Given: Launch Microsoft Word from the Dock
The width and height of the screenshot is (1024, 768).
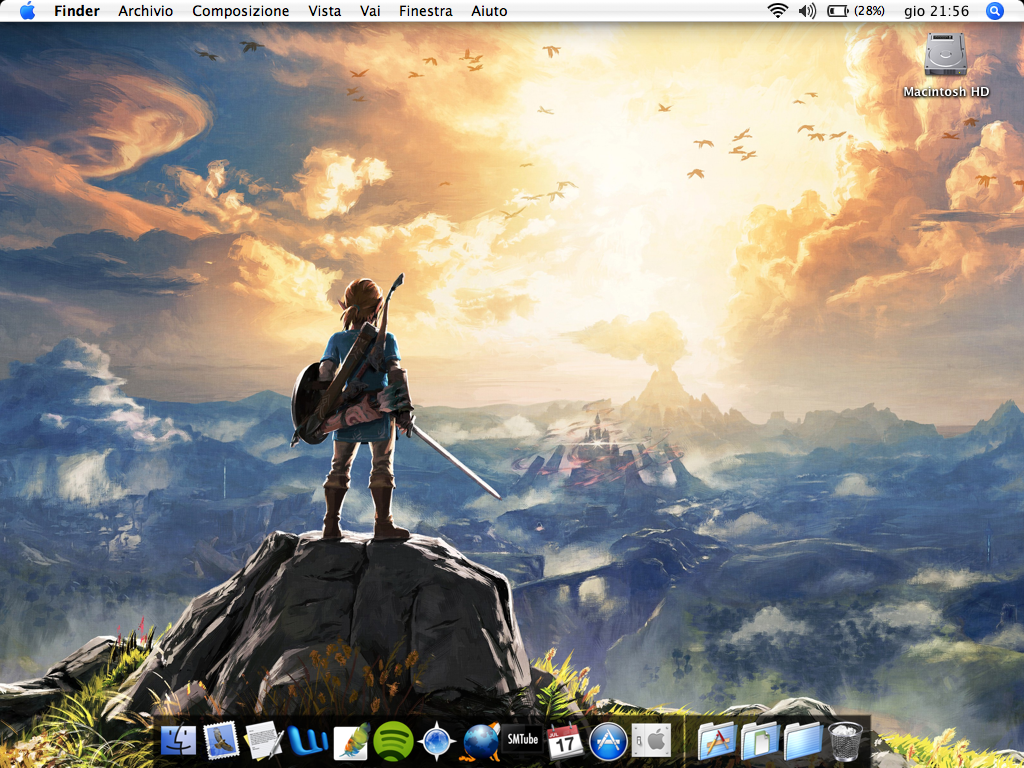Looking at the screenshot, I should [x=307, y=741].
